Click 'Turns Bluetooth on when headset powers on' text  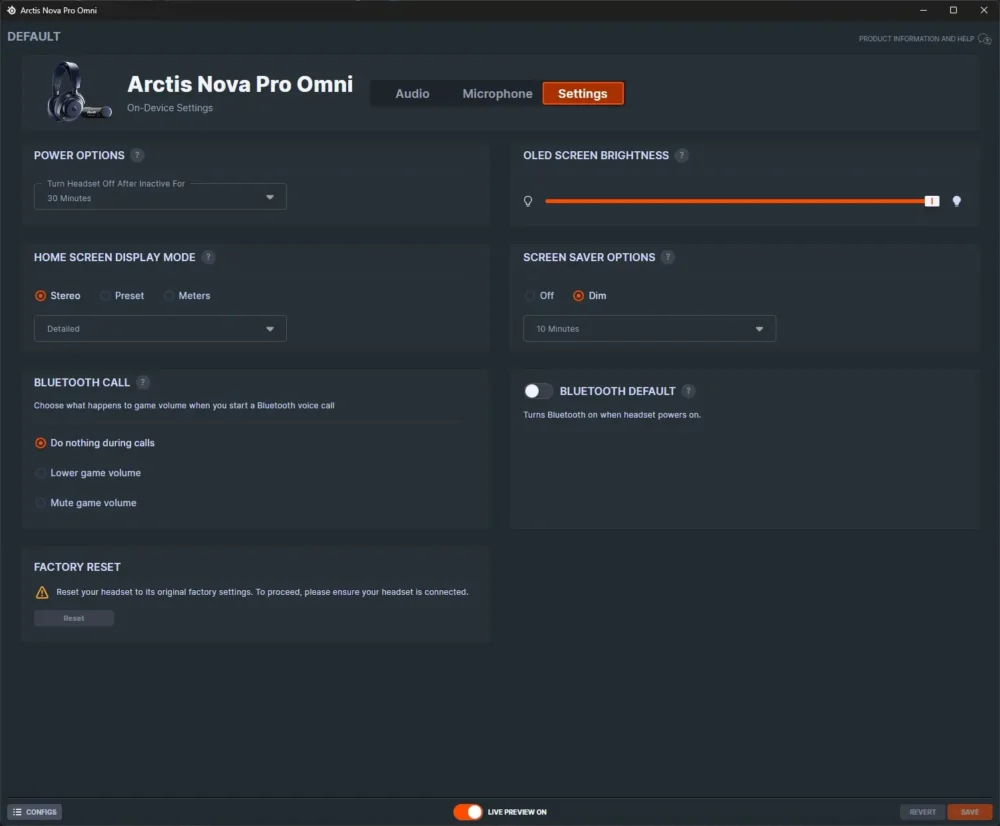coord(612,415)
